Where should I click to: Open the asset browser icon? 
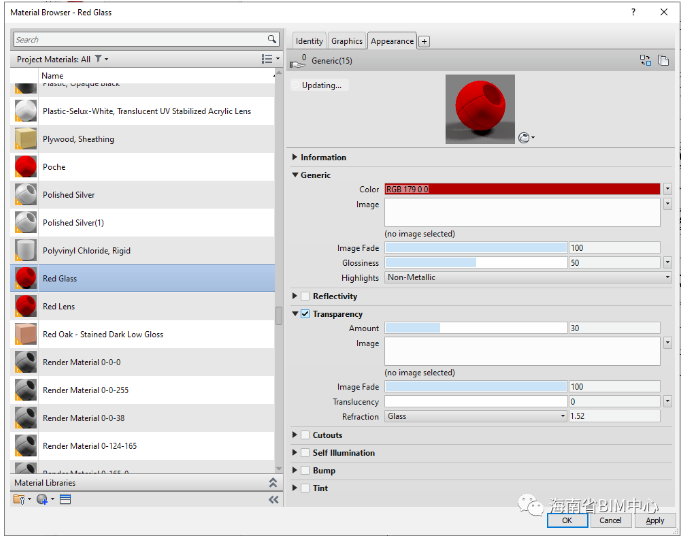66,500
